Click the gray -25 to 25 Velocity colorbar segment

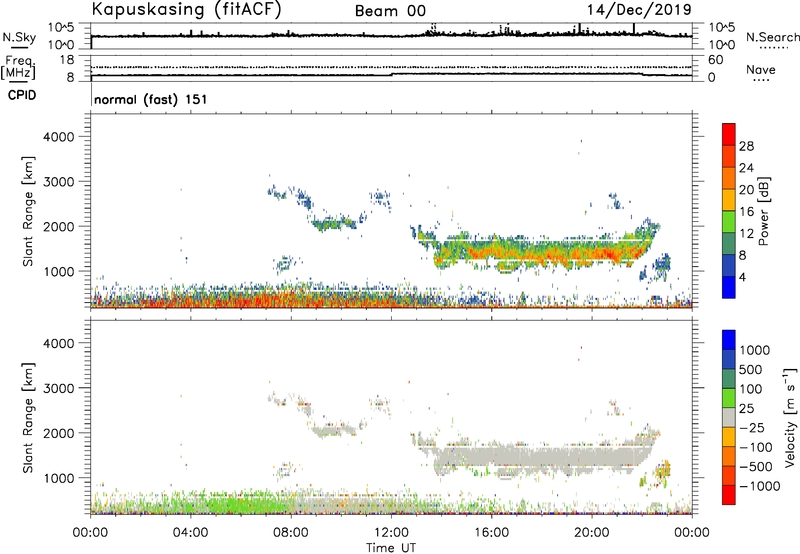(729, 417)
